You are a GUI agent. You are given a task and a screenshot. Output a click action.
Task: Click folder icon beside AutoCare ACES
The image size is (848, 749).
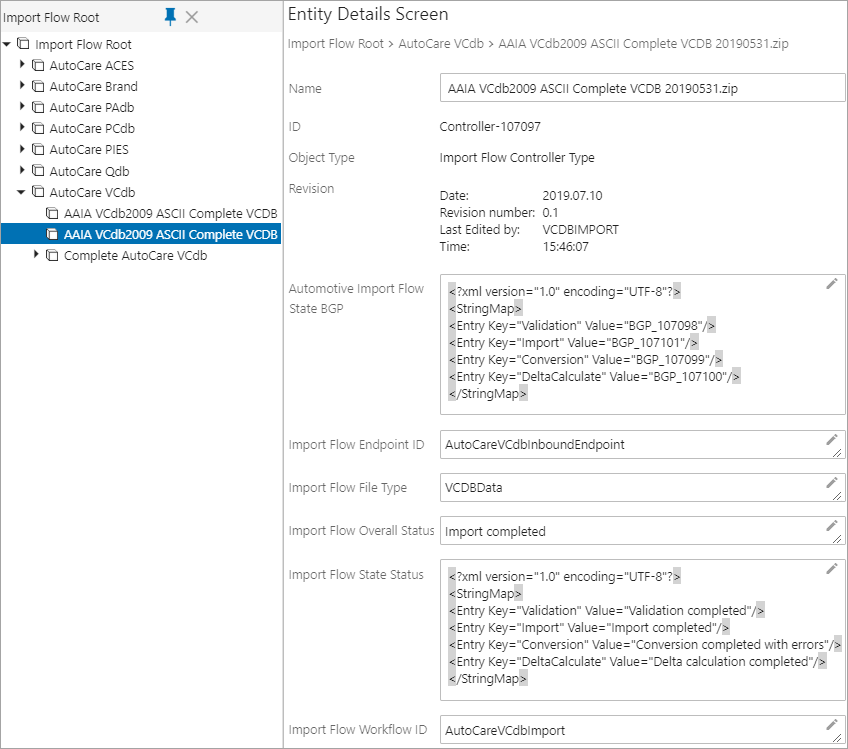(x=38, y=65)
